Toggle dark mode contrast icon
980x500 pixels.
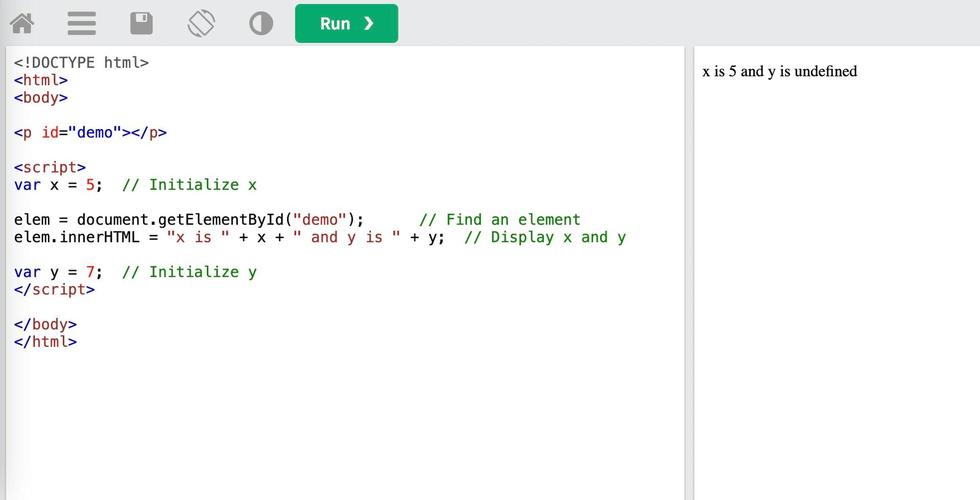coord(261,24)
